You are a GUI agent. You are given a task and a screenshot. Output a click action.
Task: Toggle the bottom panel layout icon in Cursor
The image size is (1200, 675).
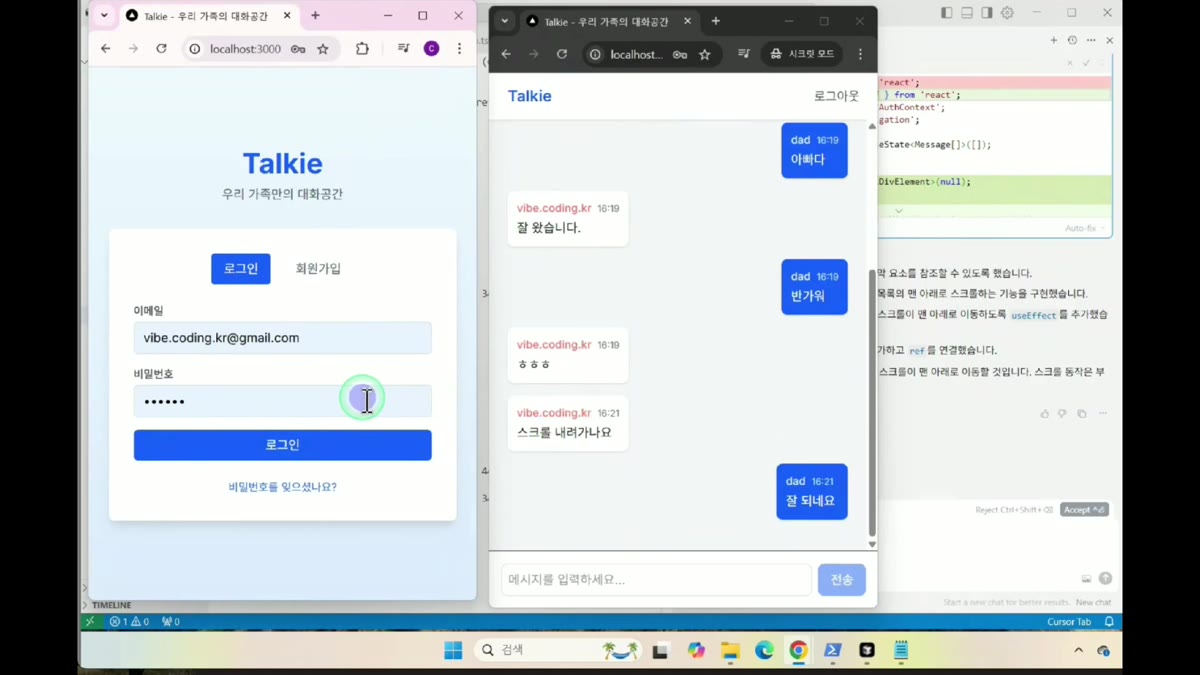click(x=967, y=13)
